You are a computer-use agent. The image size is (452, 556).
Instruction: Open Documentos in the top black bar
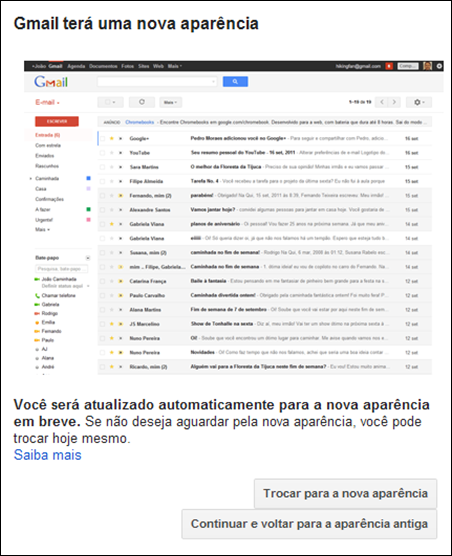tap(103, 66)
